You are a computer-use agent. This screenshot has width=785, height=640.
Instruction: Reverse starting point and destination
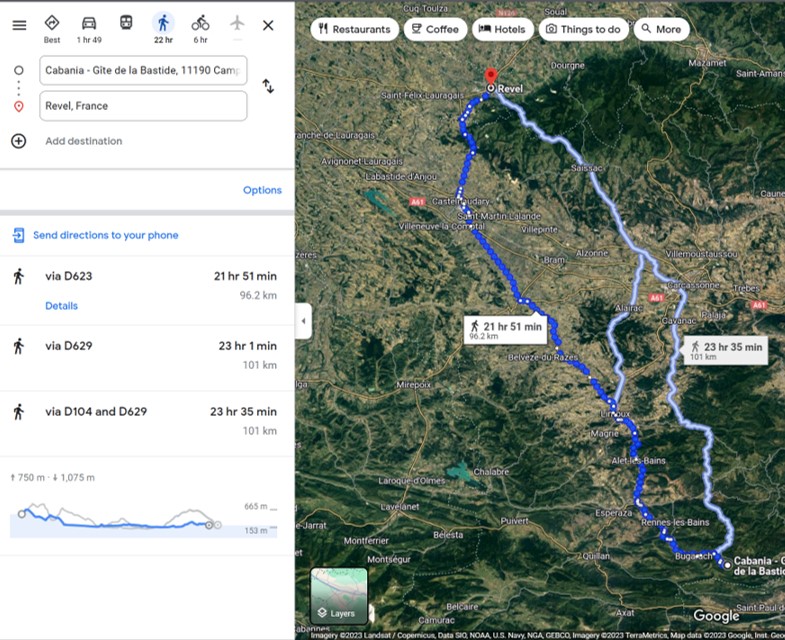tap(268, 87)
